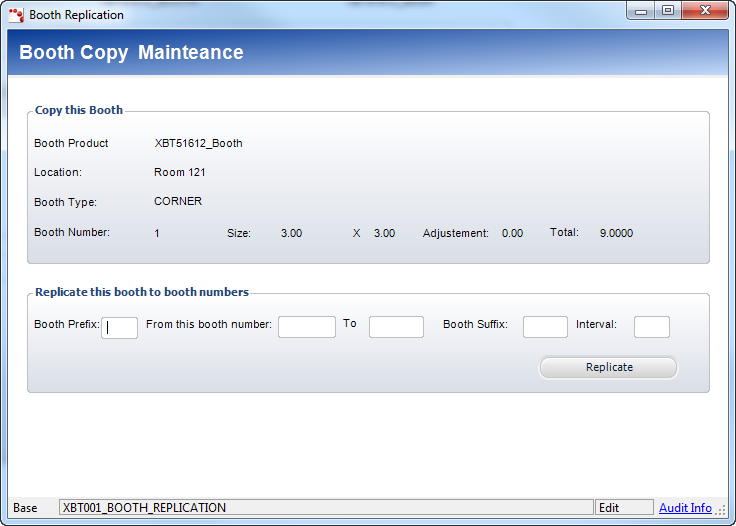Image resolution: width=736 pixels, height=526 pixels.
Task: Click the CORNER booth type value
Action: [x=177, y=201]
